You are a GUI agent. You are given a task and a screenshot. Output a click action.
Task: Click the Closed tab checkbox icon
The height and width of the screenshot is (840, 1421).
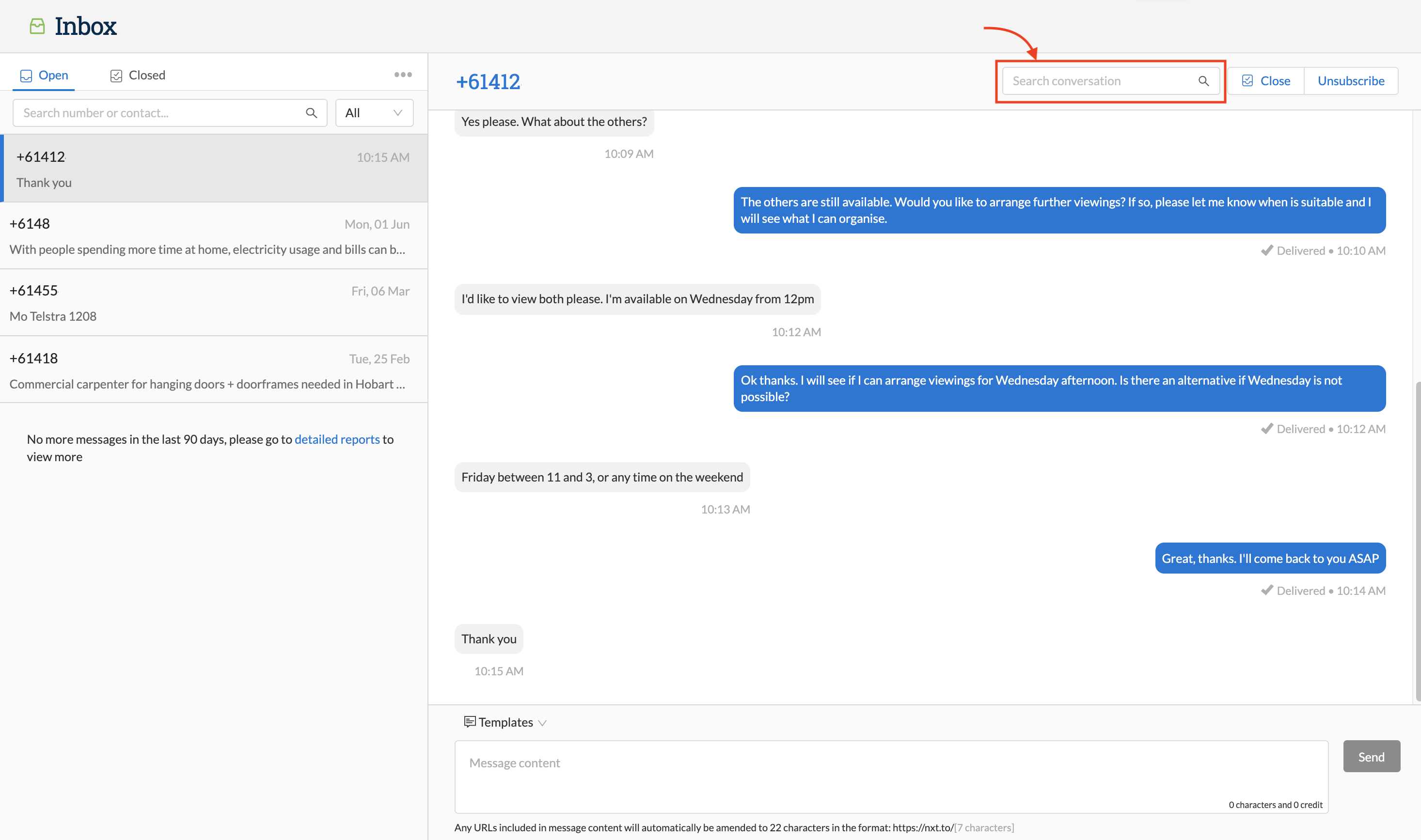[116, 76]
